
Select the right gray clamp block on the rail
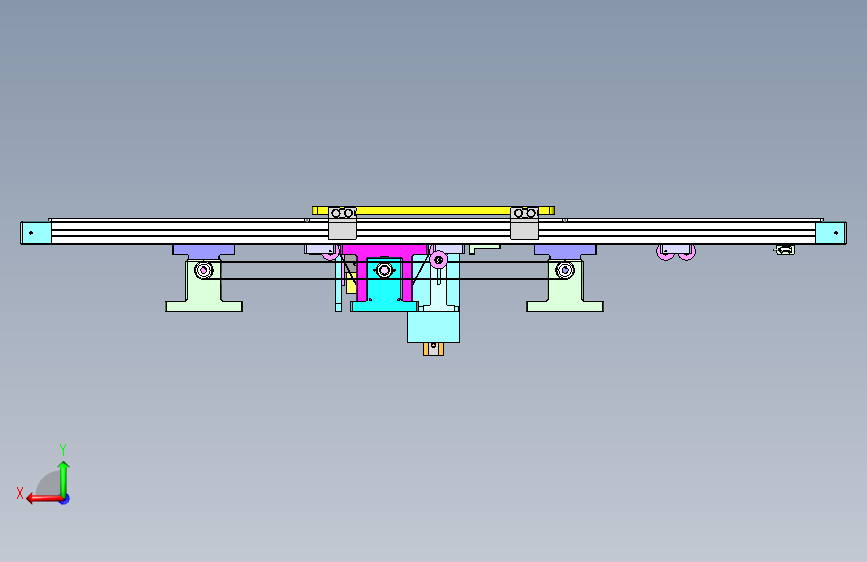(x=524, y=223)
